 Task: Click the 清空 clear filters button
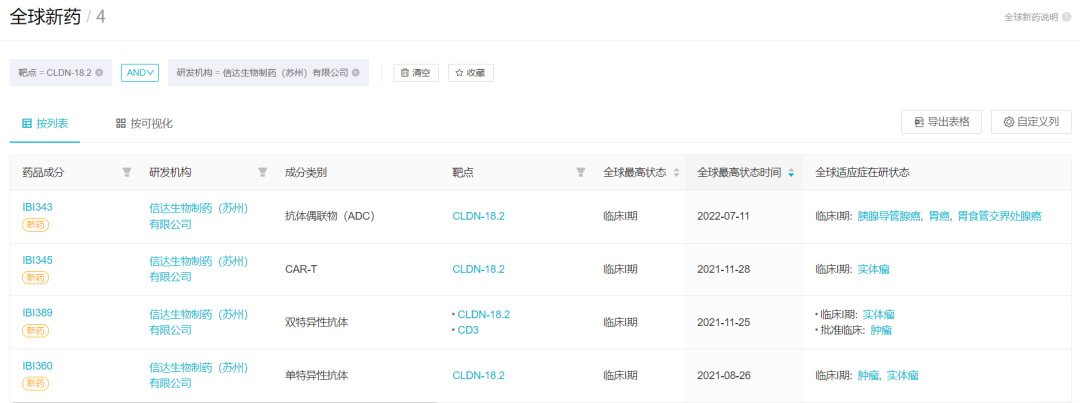(418, 73)
